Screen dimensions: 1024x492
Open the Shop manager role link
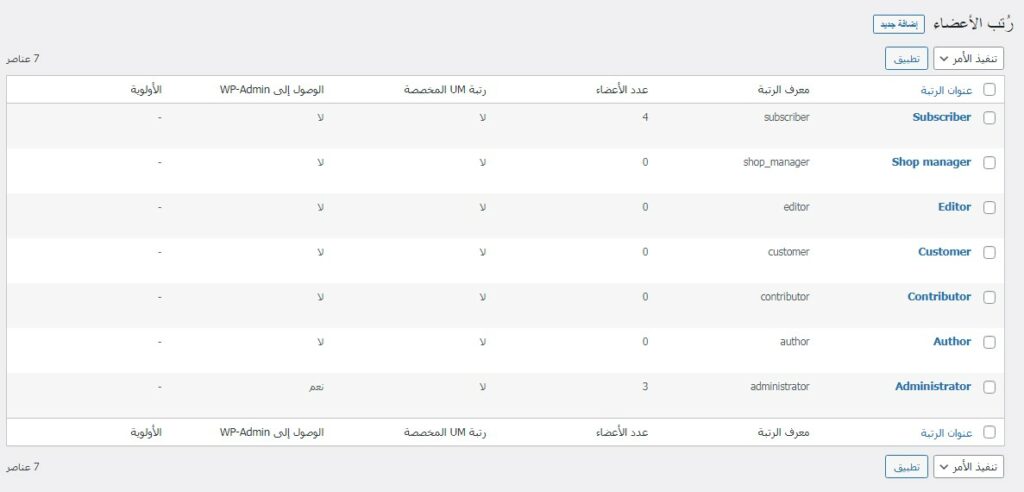[x=931, y=162]
